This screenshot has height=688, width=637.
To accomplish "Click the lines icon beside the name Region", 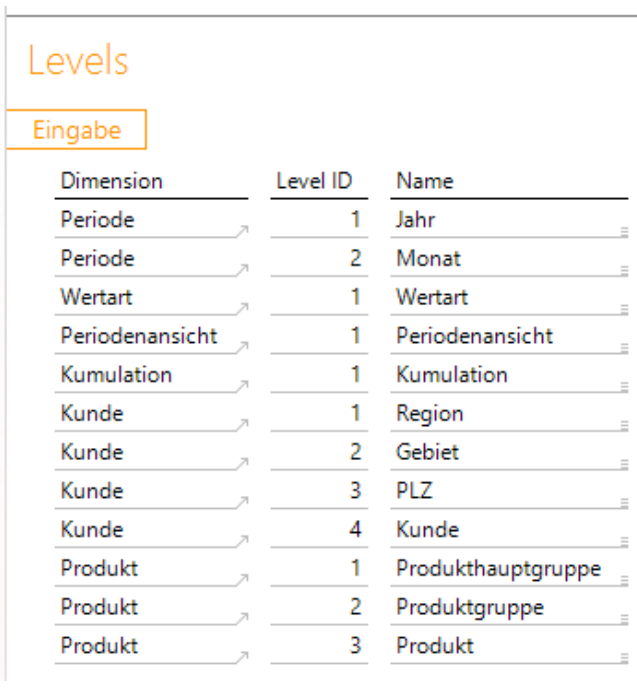I will [x=623, y=425].
